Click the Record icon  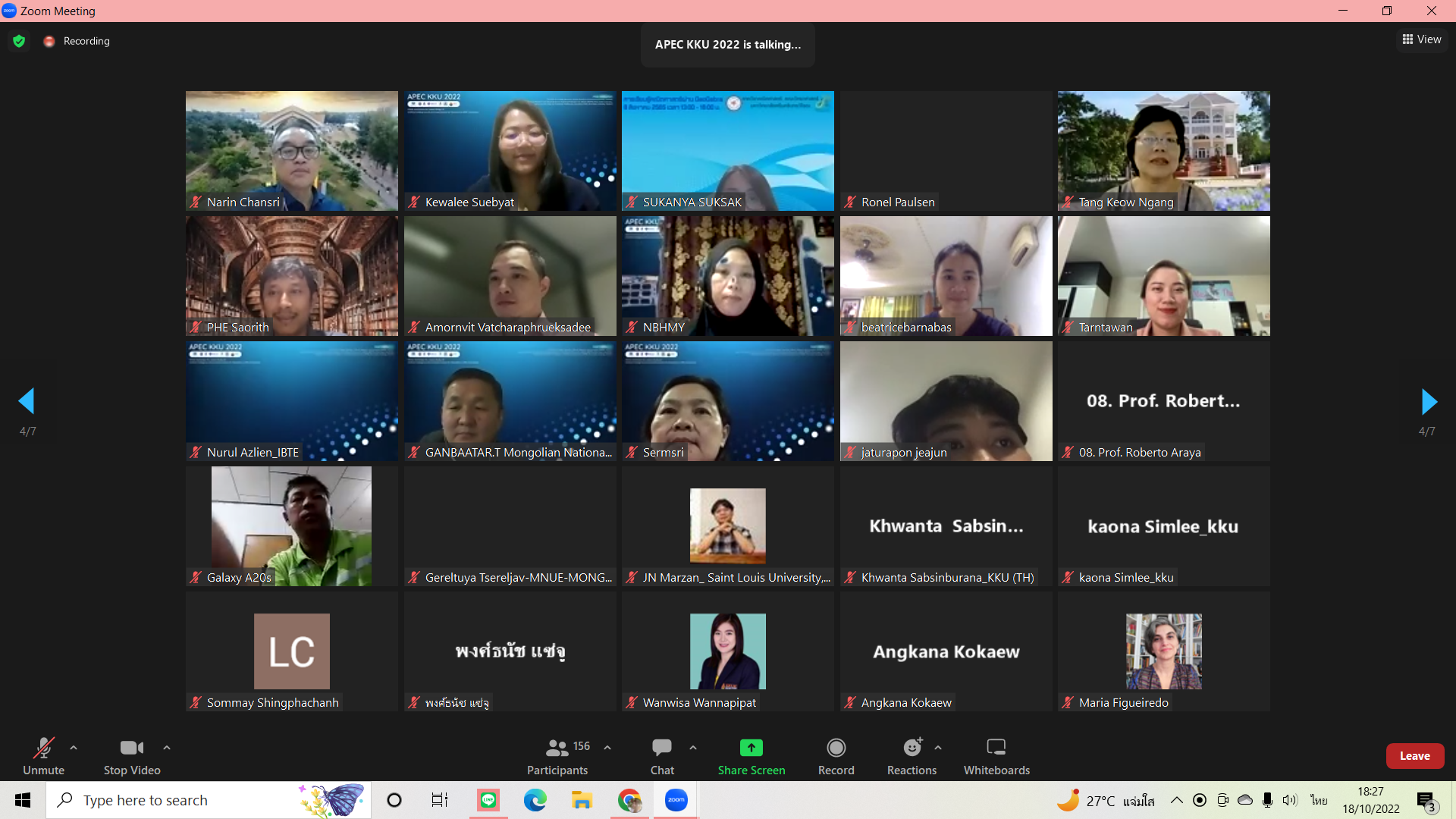pyautogui.click(x=836, y=748)
